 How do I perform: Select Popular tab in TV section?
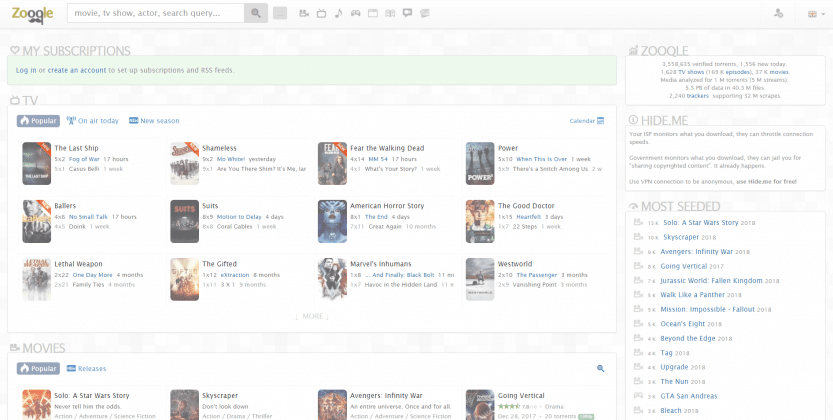click(38, 121)
